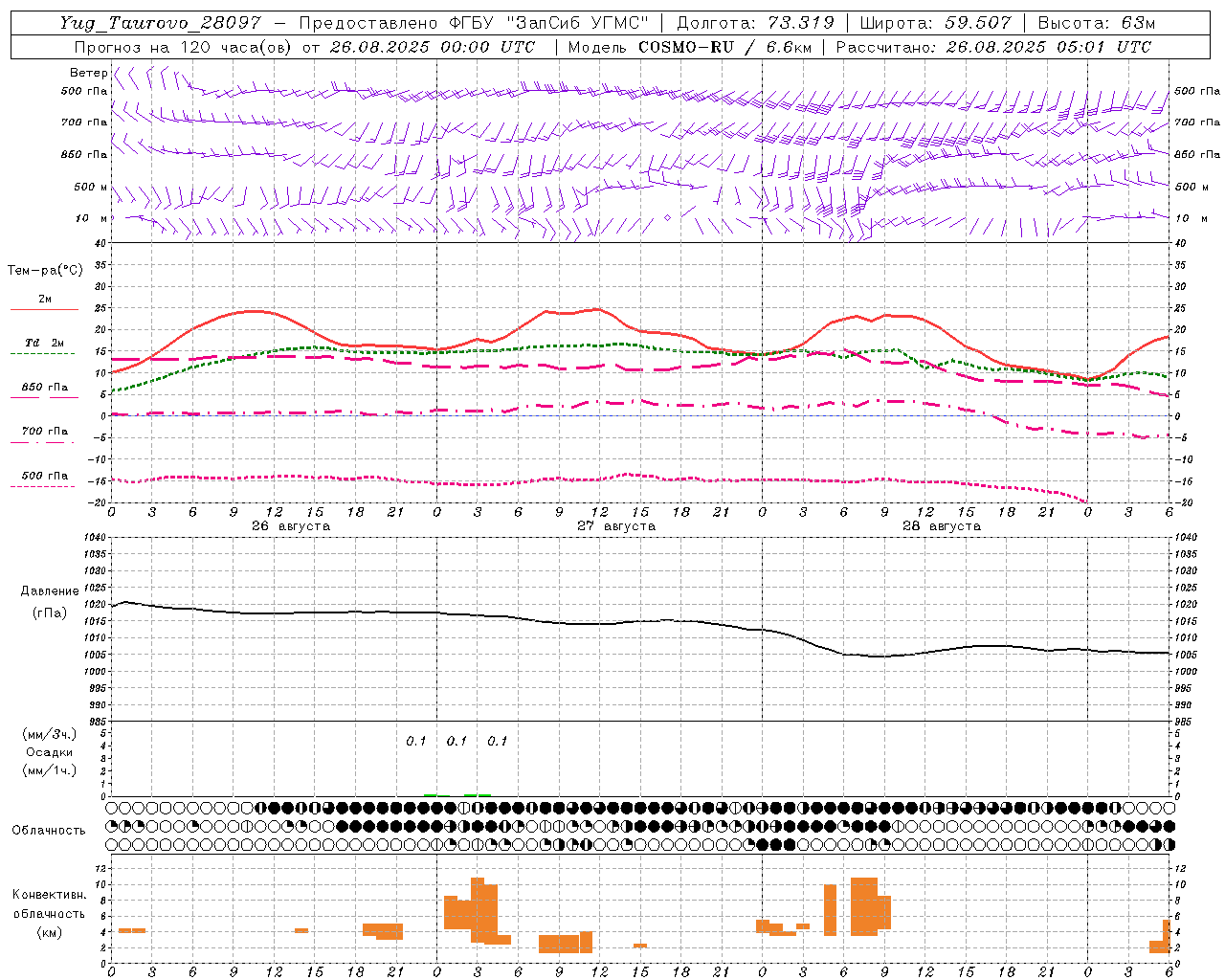
Task: Click the (мм/3ч.) precipitation unit label
Action: tap(50, 735)
